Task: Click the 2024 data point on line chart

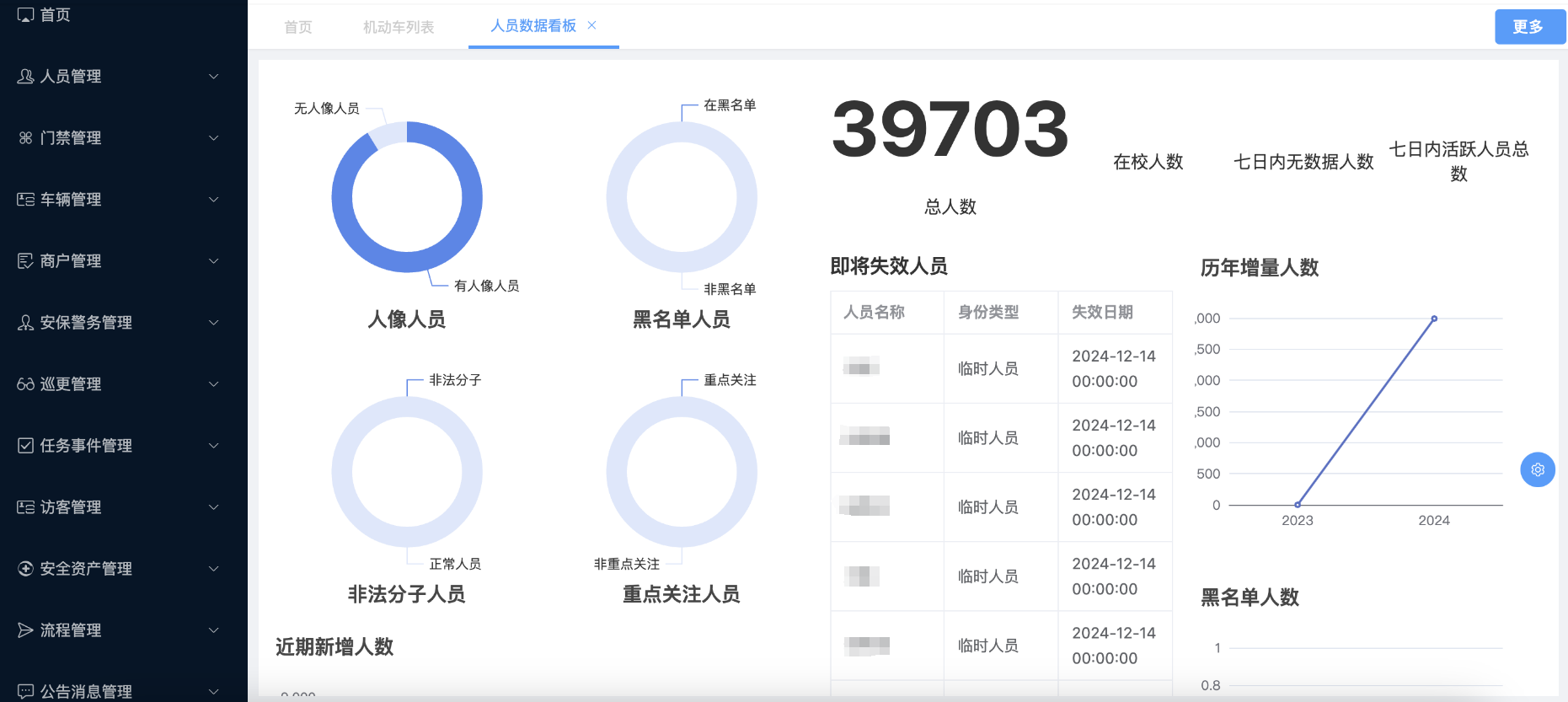Action: pos(1434,319)
